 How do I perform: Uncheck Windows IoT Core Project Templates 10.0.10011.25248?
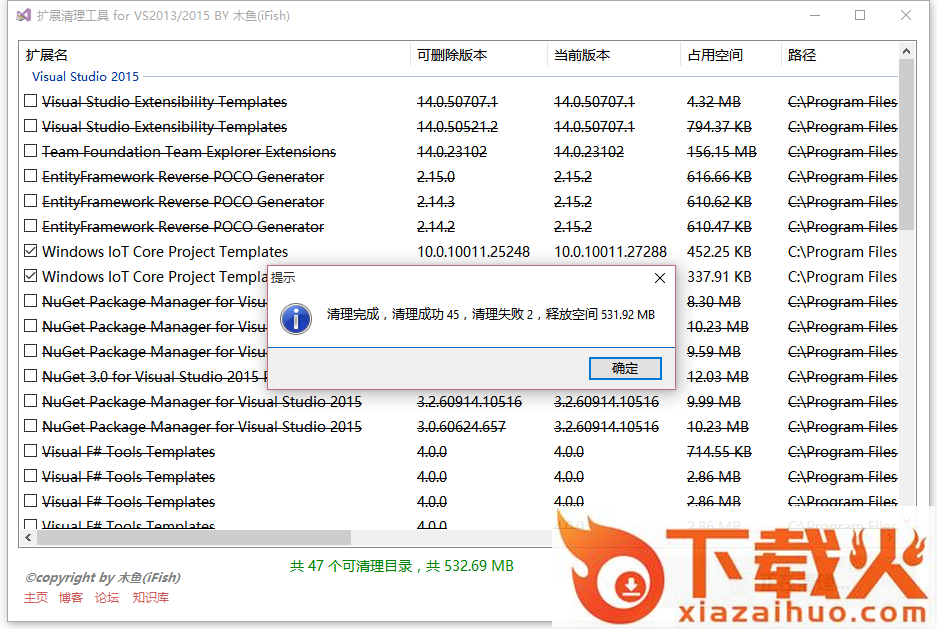tap(30, 251)
